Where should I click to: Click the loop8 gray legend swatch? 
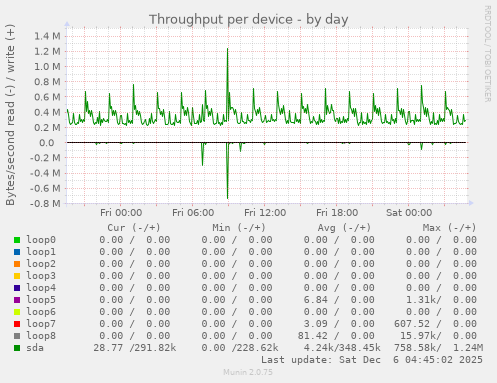click(17, 336)
